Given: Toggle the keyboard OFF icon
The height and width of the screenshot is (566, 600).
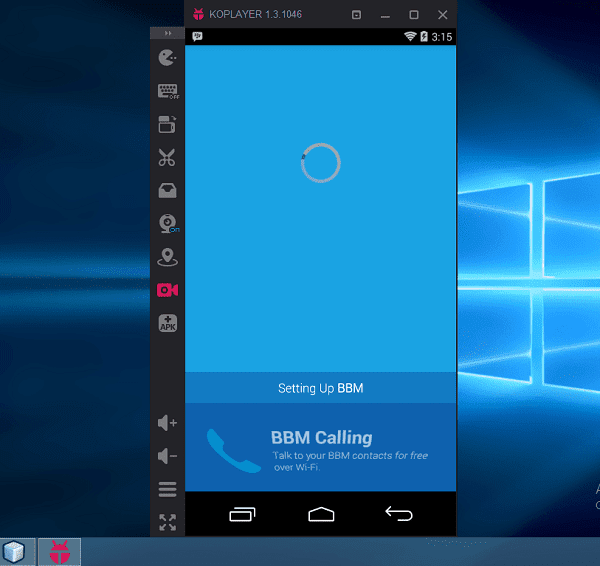Looking at the screenshot, I should pyautogui.click(x=168, y=91).
